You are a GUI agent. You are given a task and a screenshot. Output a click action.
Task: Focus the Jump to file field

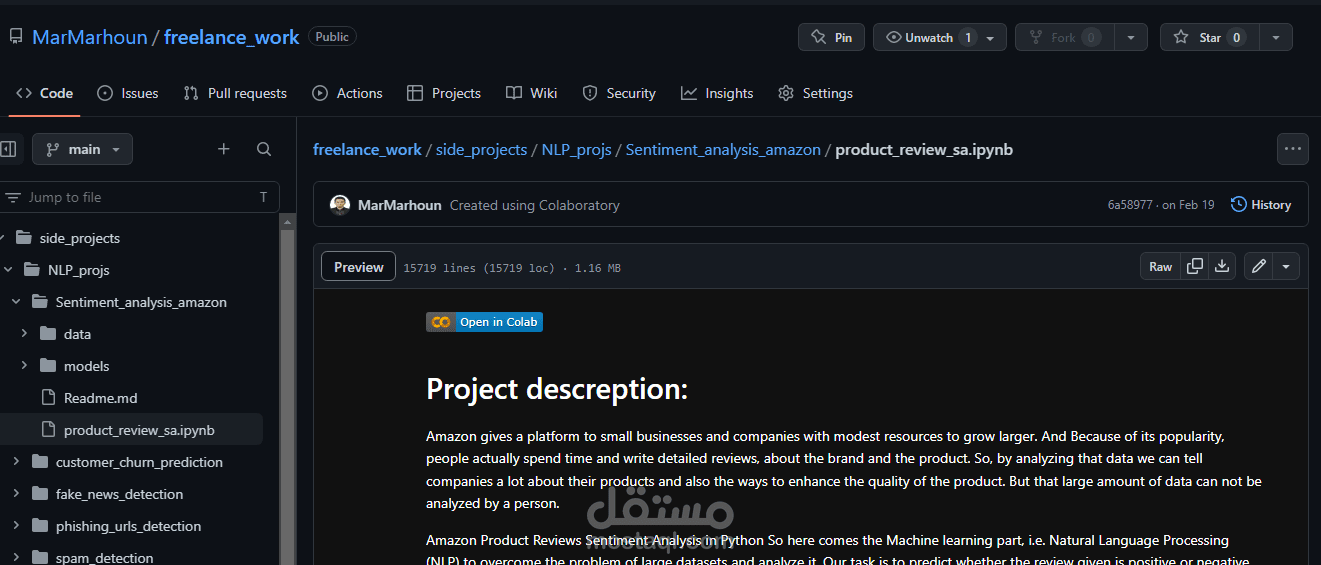[x=139, y=197]
